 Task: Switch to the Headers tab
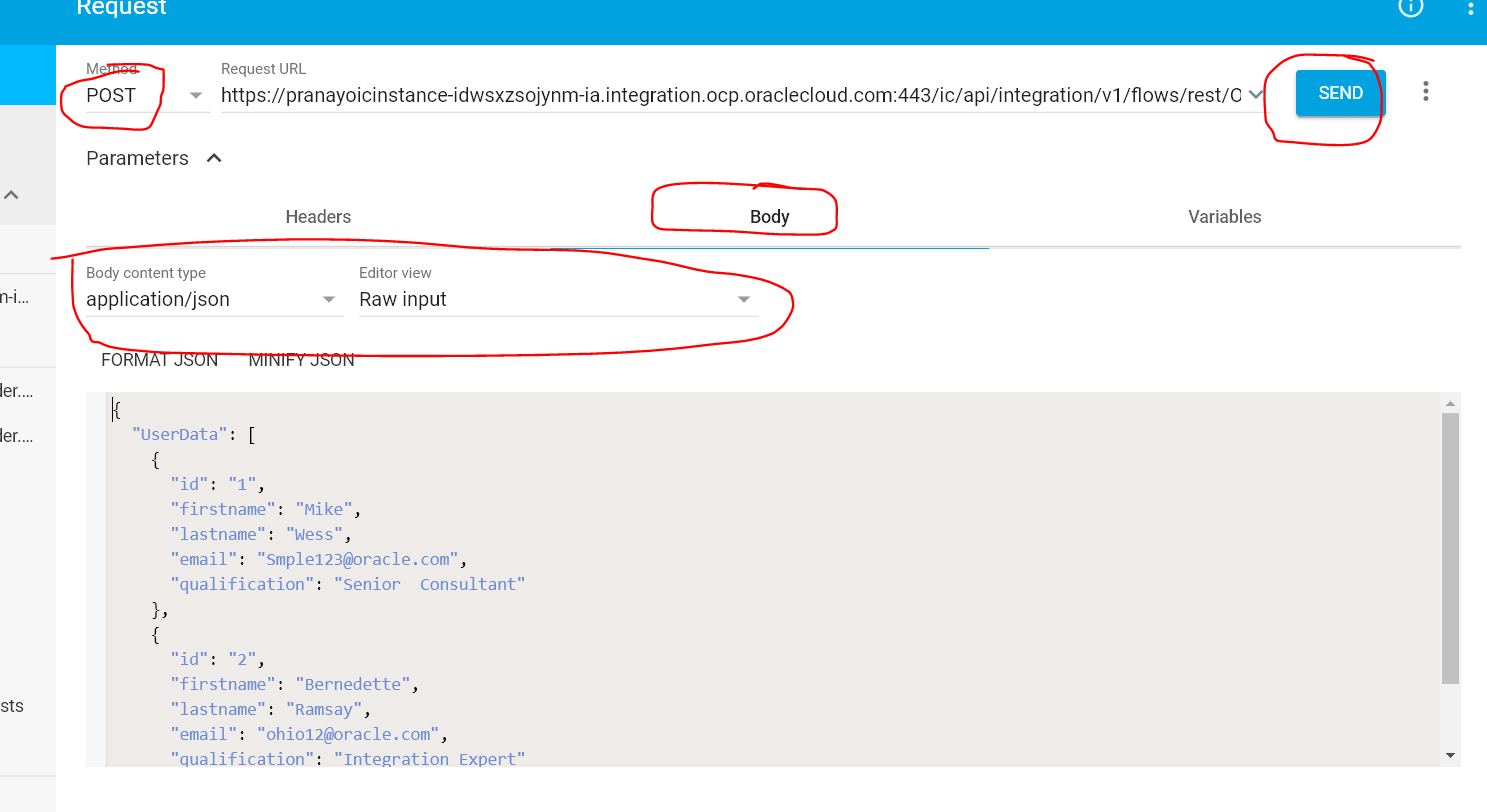(318, 216)
